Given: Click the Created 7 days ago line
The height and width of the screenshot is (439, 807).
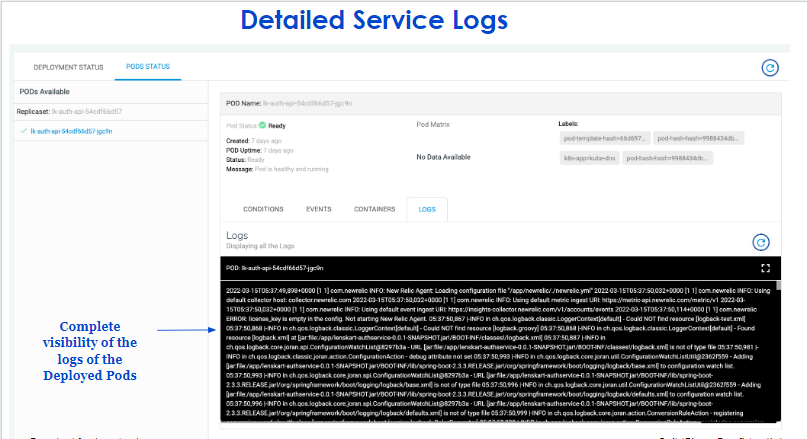Looking at the screenshot, I should click(x=254, y=141).
